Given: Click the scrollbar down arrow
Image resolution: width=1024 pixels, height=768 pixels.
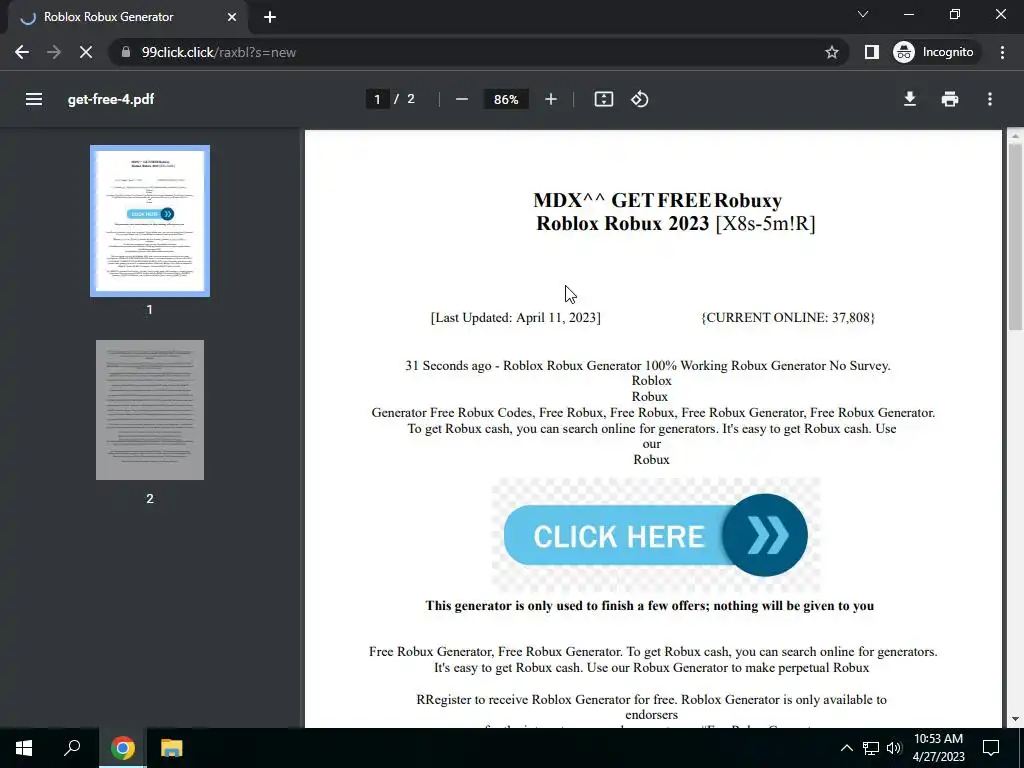Looking at the screenshot, I should point(1014,719).
